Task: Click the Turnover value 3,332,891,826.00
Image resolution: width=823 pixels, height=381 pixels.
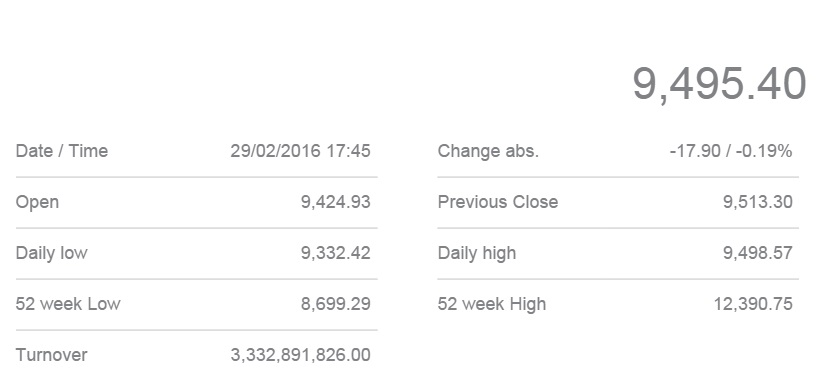Action: tap(300, 355)
